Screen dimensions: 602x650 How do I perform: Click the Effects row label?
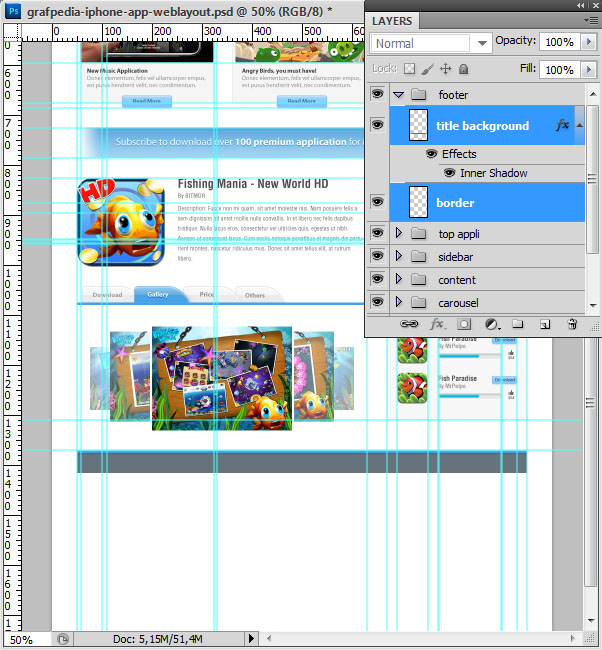coord(459,154)
